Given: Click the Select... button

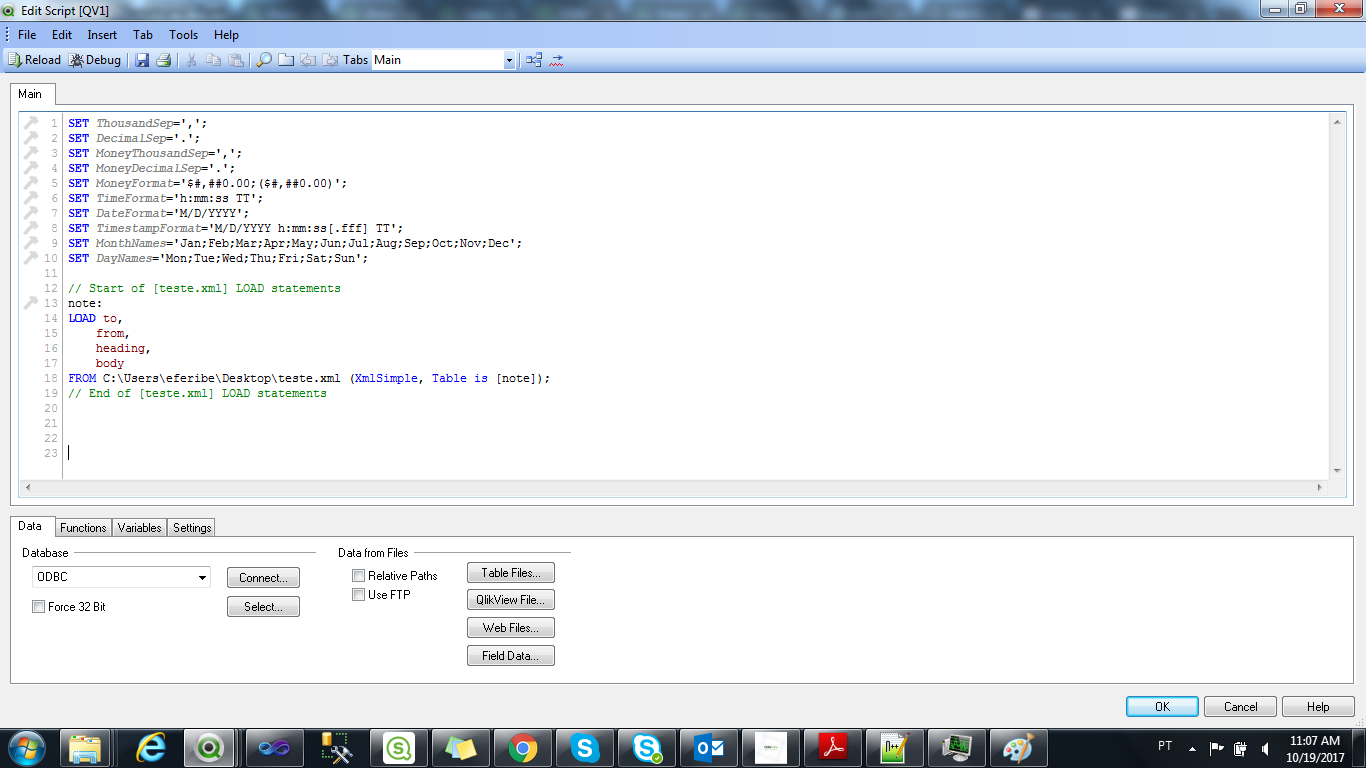Looking at the screenshot, I should (264, 607).
